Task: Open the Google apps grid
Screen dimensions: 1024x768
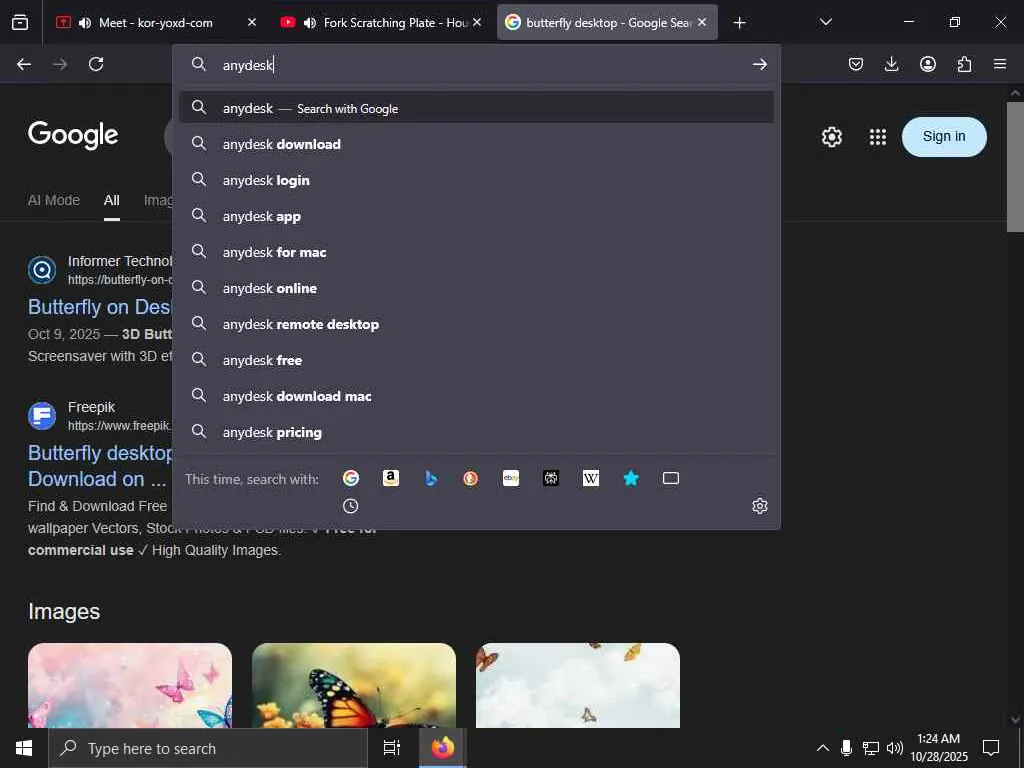Action: pos(878,136)
